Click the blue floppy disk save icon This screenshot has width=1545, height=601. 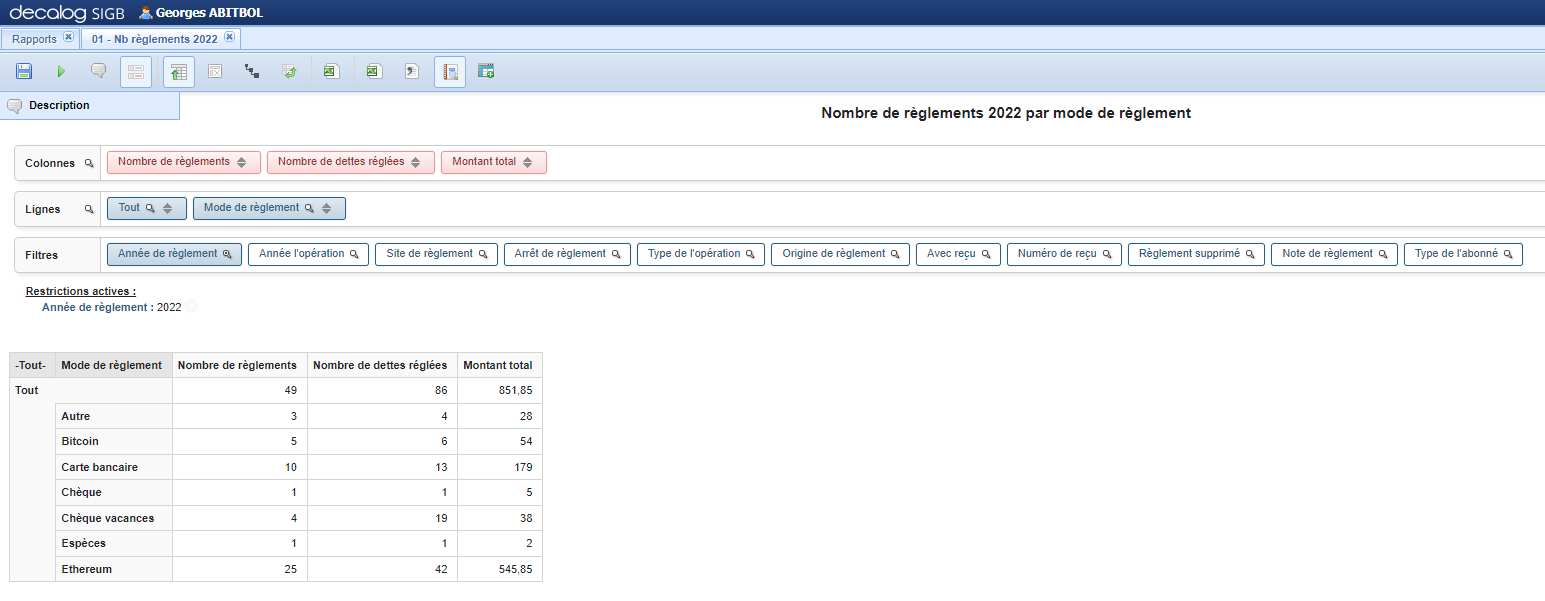(x=24, y=72)
